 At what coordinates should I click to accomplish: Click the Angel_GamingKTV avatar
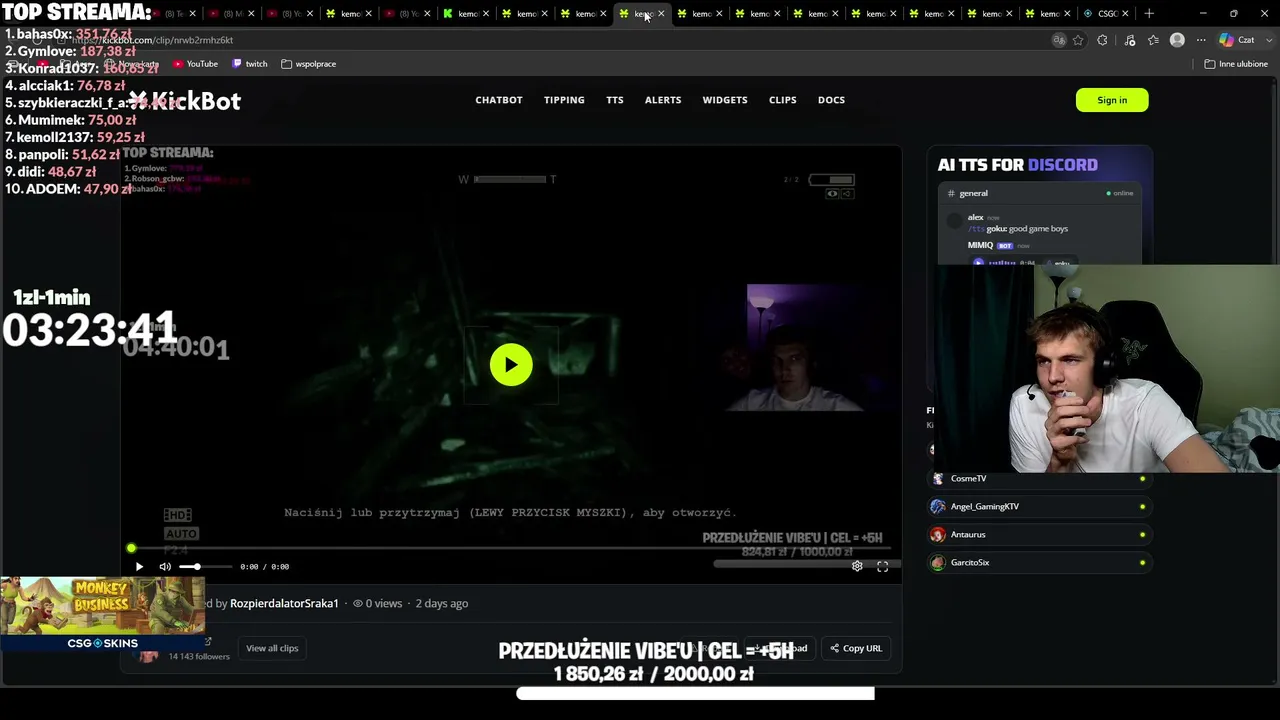click(937, 507)
